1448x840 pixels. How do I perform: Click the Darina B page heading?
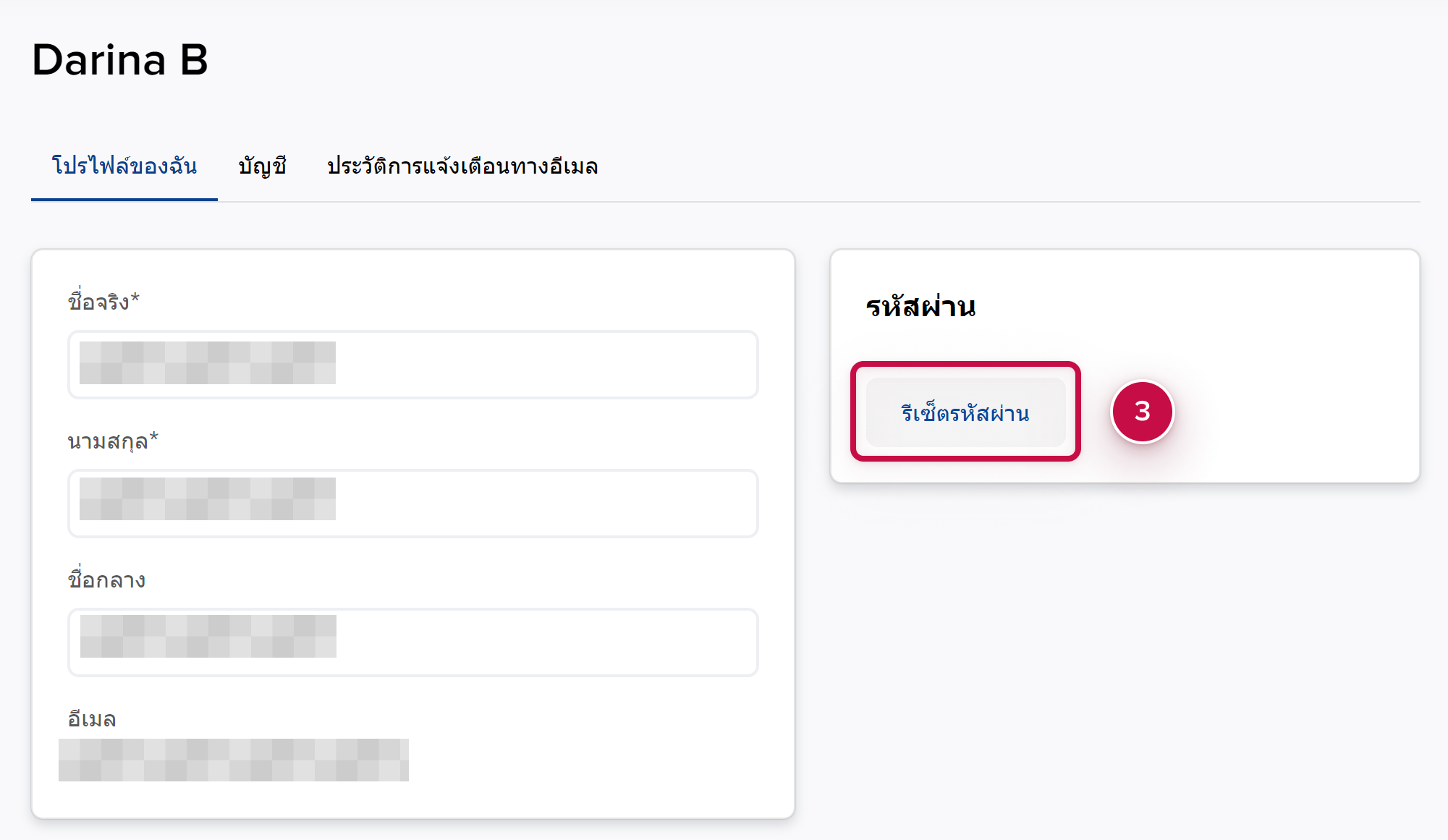(120, 59)
